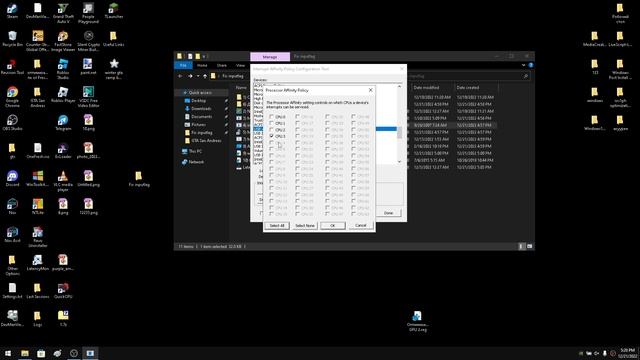The image size is (640, 360).
Task: Click the search magnifier in Explorer
Action: (x=525, y=76)
